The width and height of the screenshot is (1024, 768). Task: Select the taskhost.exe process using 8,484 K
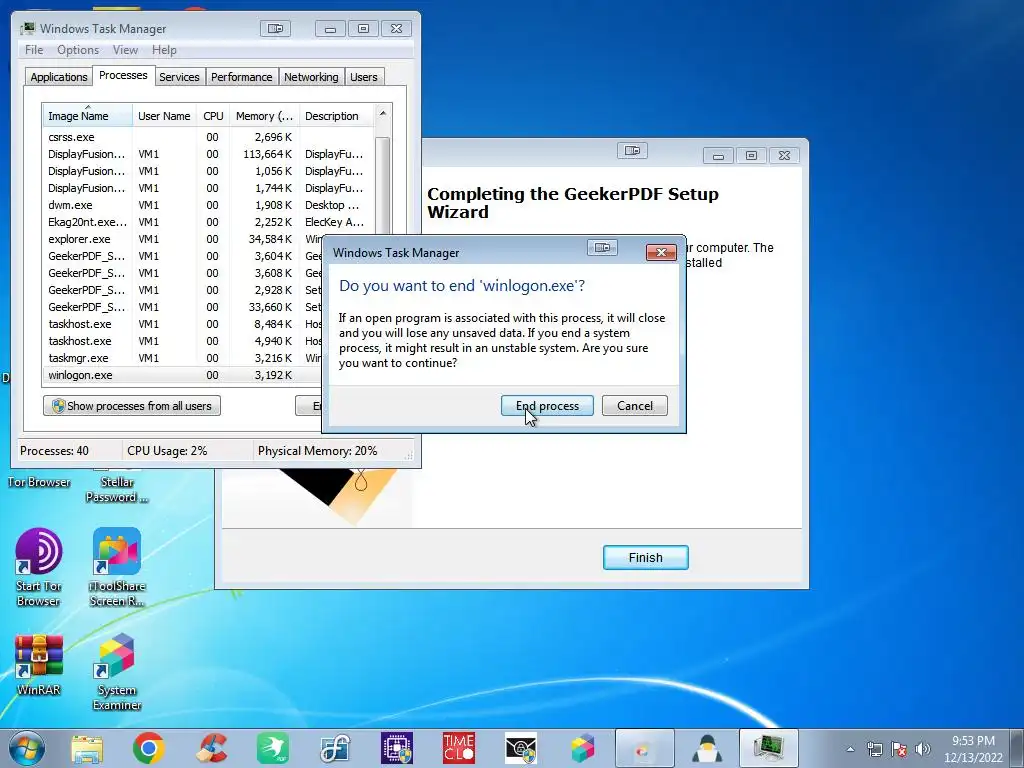click(x=183, y=324)
